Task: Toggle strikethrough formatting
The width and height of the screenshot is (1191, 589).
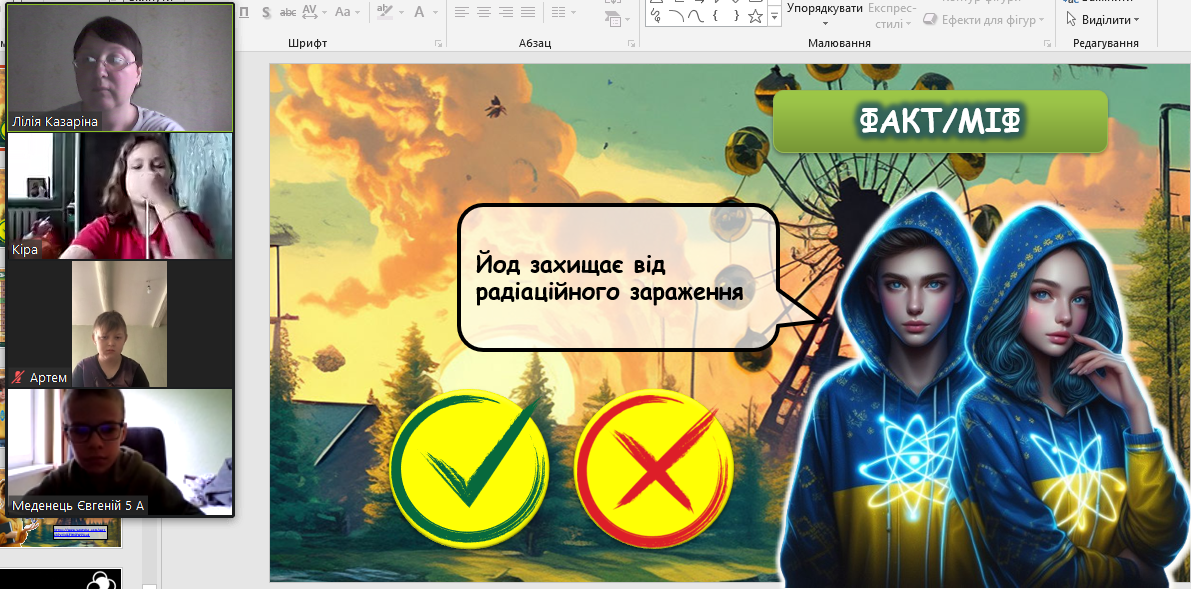Action: pos(288,11)
